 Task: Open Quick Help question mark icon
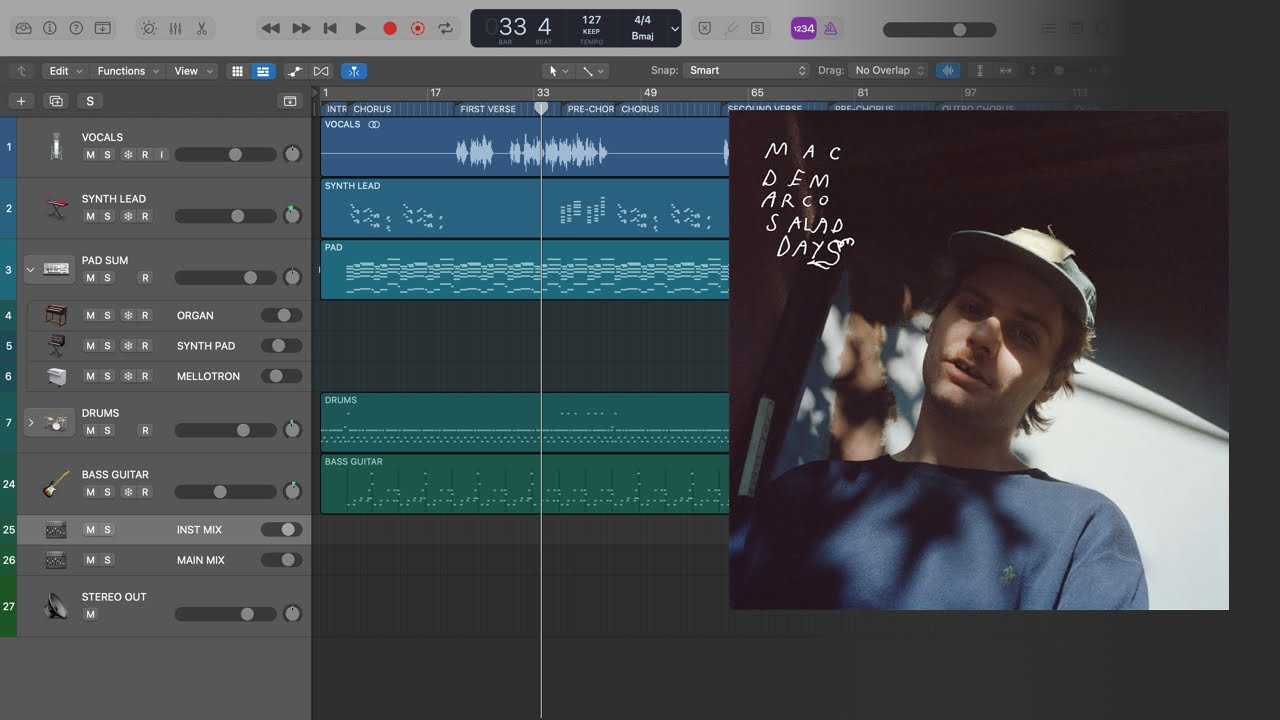(76, 28)
